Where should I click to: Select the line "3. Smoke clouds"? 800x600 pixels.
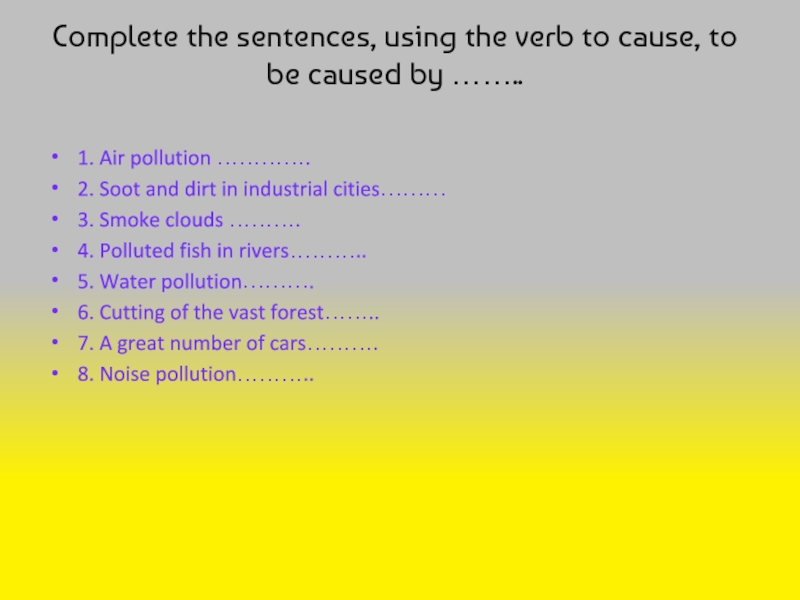click(x=150, y=221)
